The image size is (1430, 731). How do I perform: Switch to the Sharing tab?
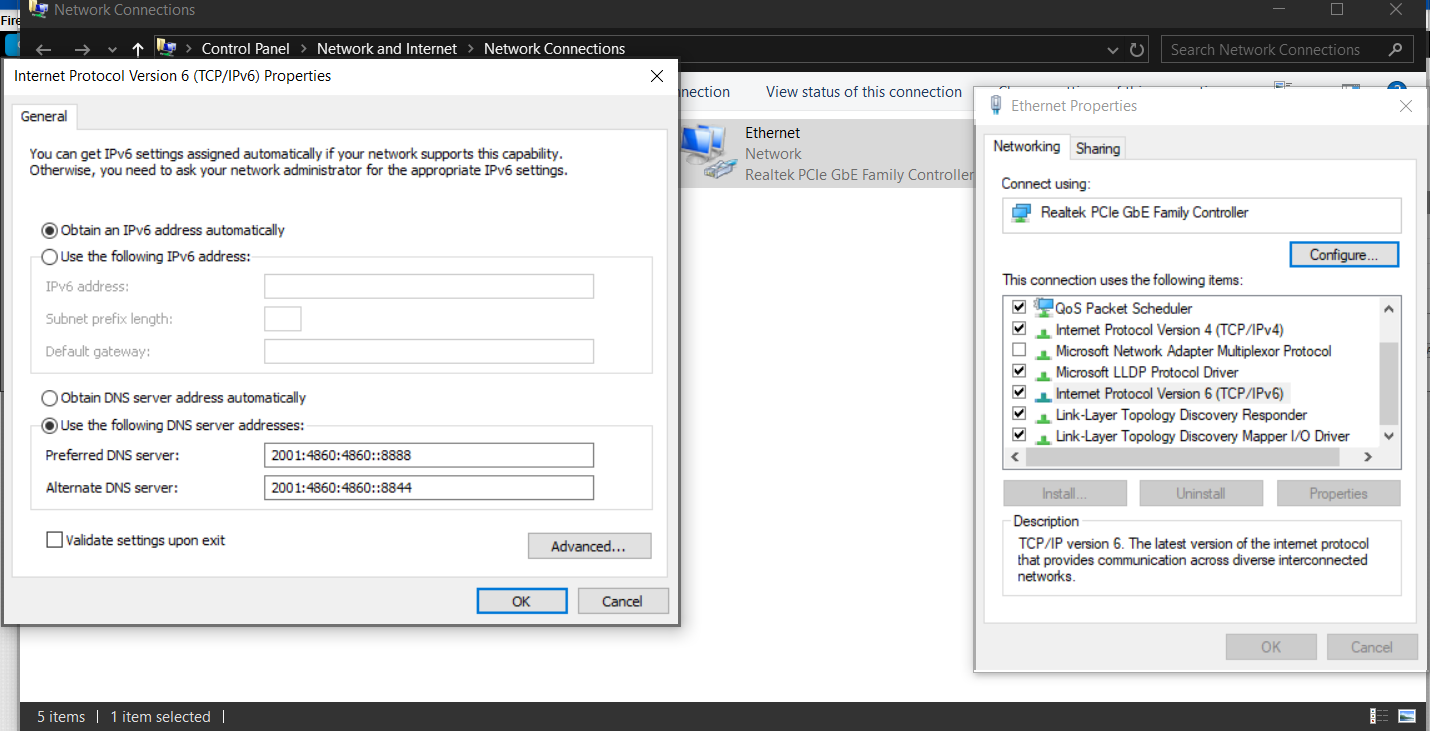1097,148
